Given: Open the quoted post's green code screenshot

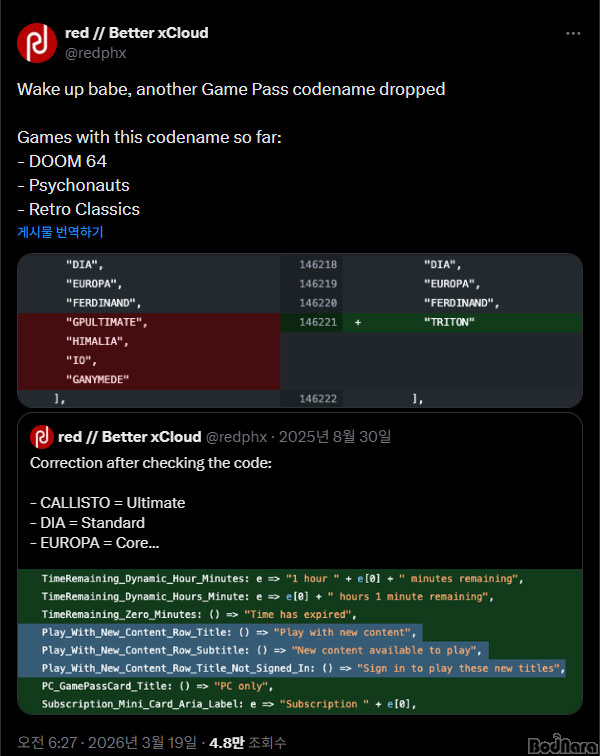Looking at the screenshot, I should 300,640.
